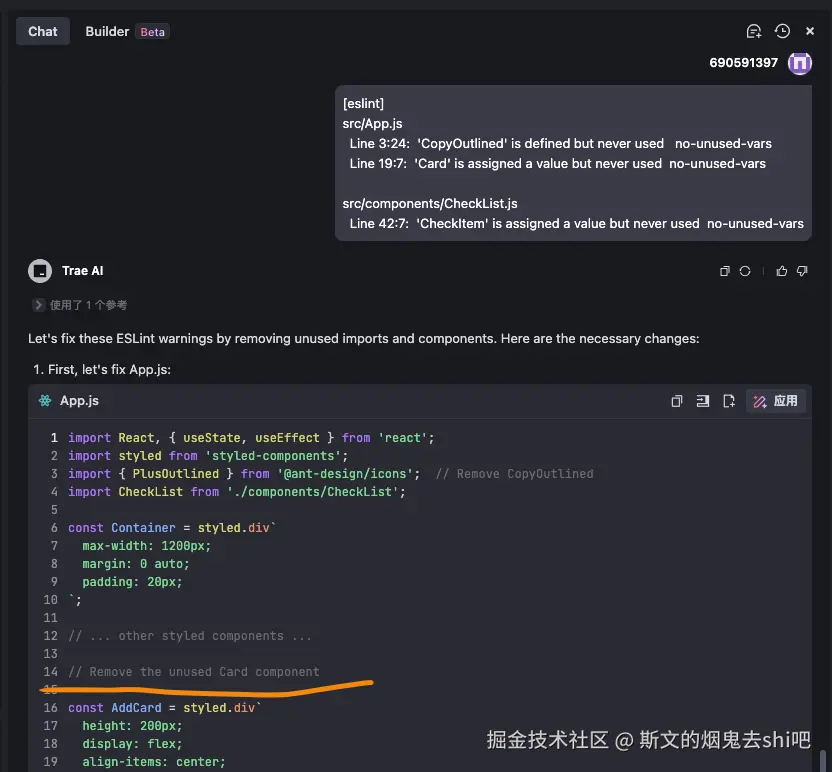
Task: Dislike the response with thumbs down
Action: [801, 271]
